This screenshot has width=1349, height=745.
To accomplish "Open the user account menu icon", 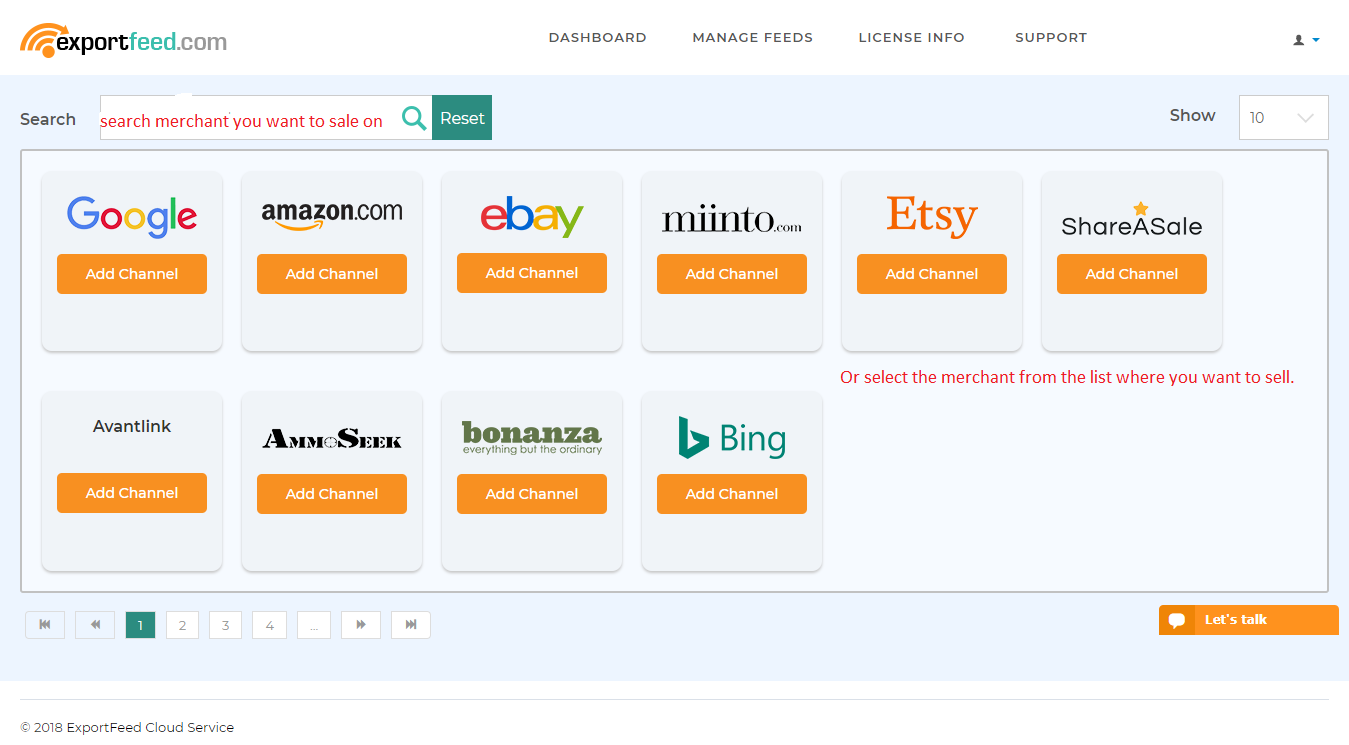I will [x=1306, y=40].
